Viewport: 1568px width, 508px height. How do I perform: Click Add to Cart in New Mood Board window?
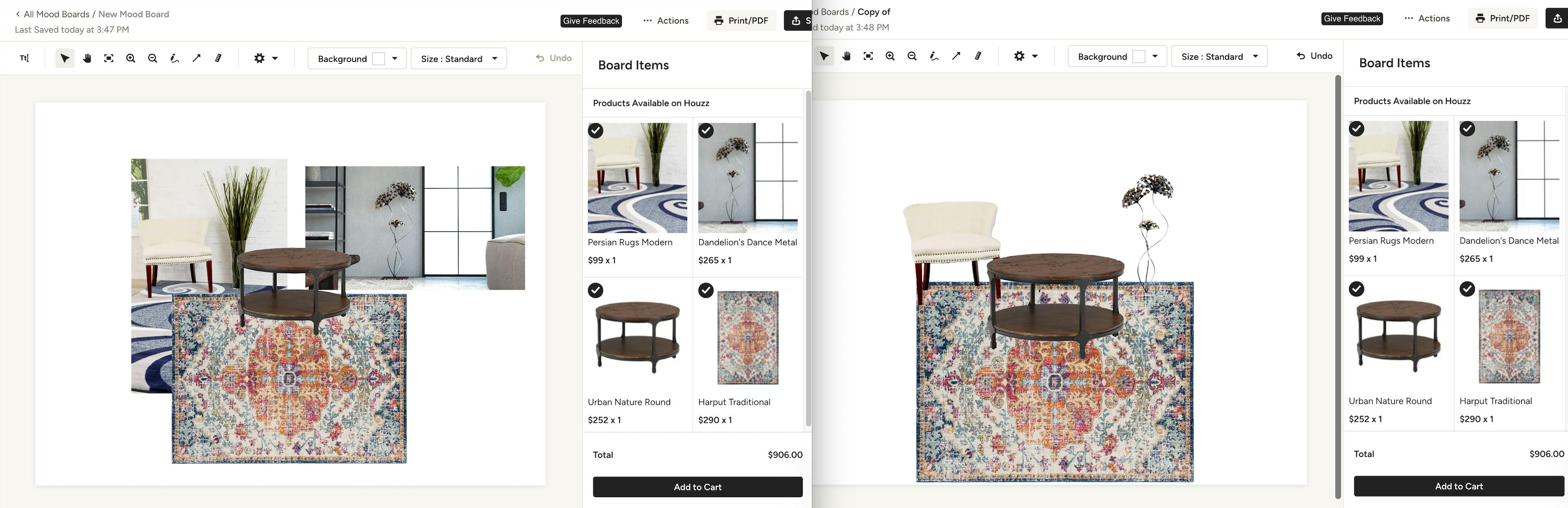tap(698, 487)
